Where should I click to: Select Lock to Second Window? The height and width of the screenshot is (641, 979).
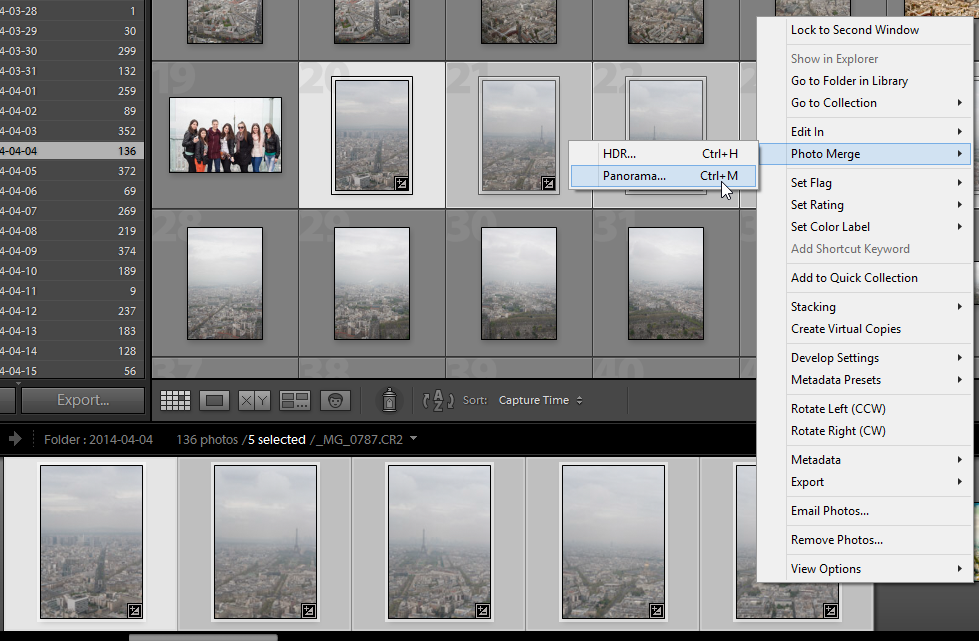coord(865,30)
